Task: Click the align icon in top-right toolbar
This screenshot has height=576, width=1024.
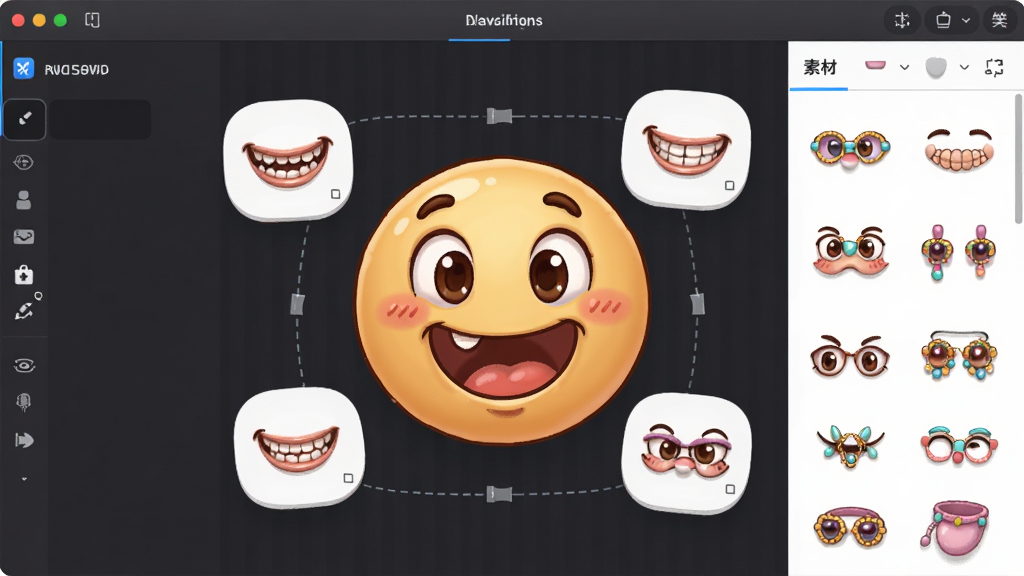Action: [902, 20]
